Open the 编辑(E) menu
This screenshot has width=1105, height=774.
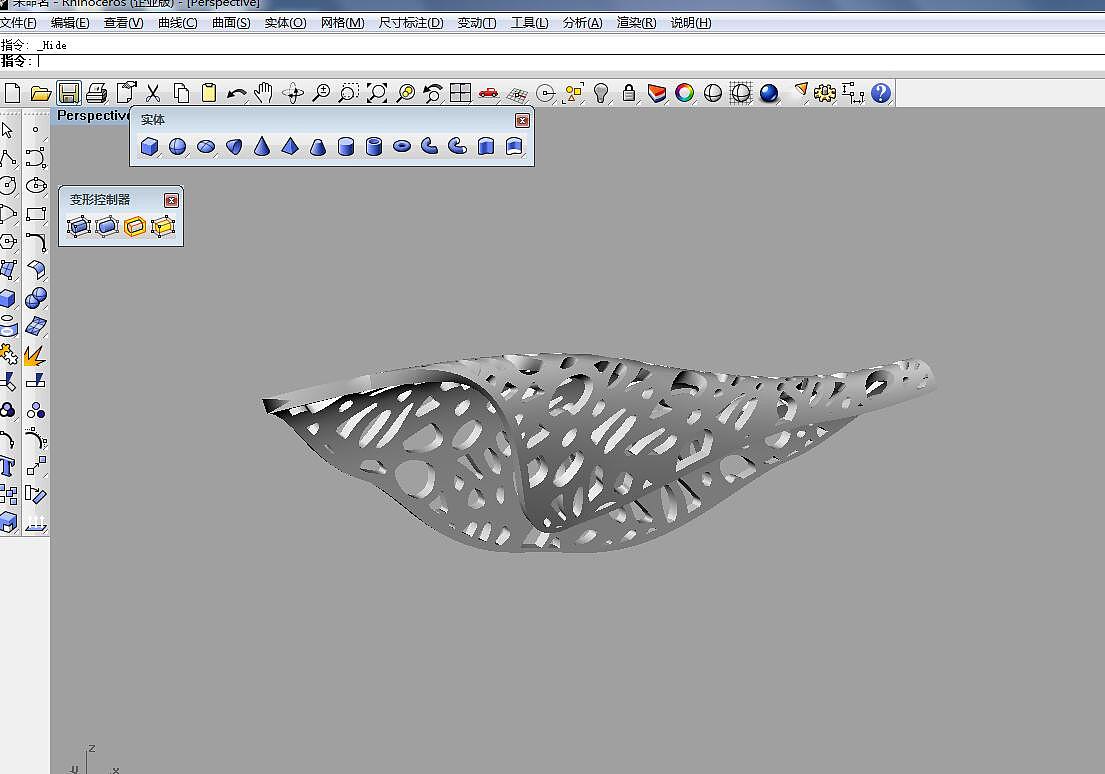[x=70, y=23]
